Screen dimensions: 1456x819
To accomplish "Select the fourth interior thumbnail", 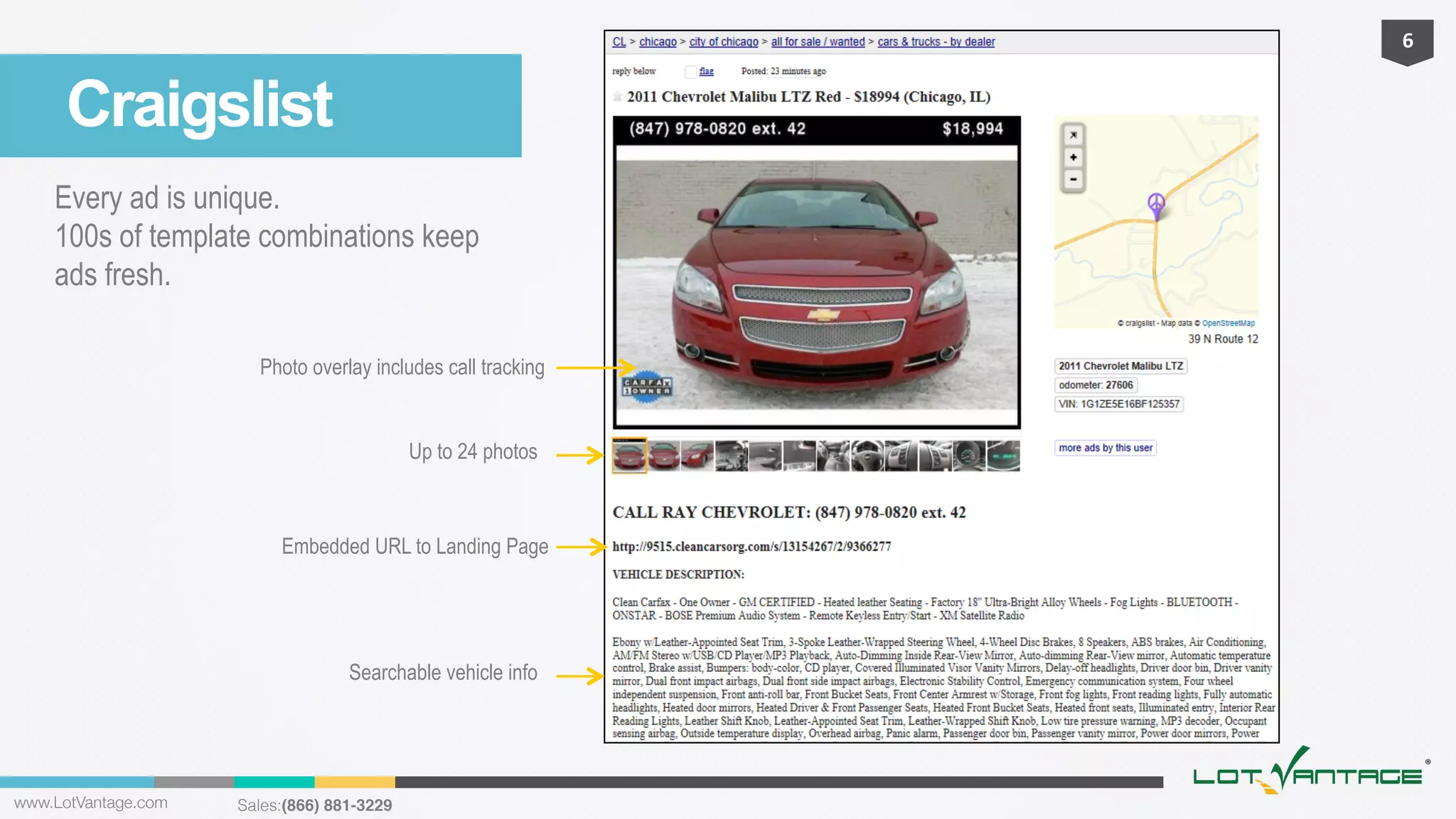I will tap(731, 456).
